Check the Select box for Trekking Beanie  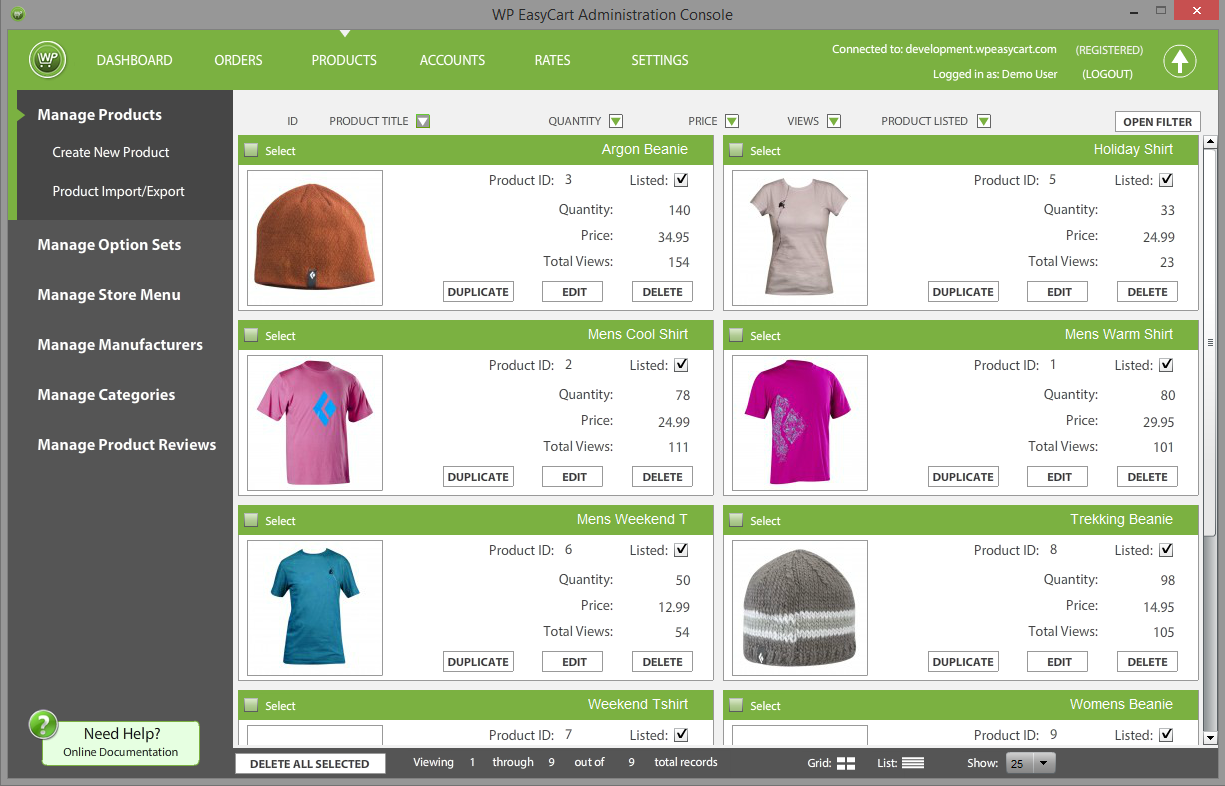pos(736,520)
